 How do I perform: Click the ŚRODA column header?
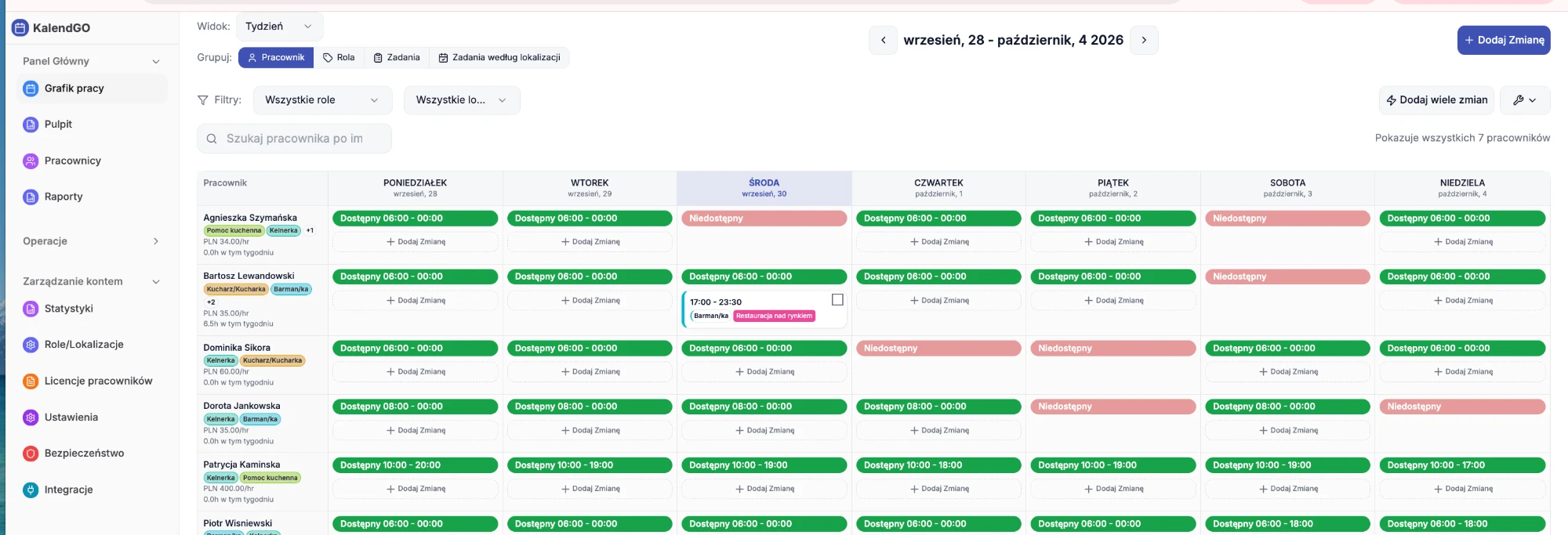point(764,188)
